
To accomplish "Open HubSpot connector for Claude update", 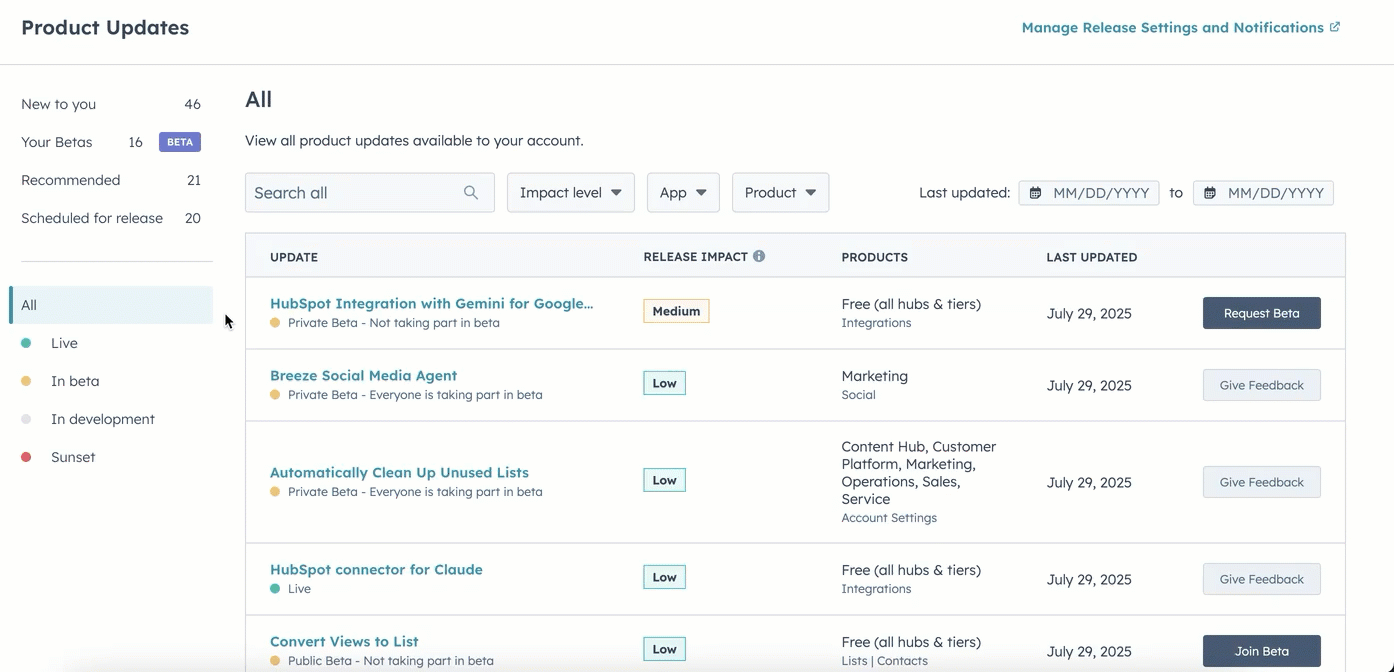I will [376, 569].
